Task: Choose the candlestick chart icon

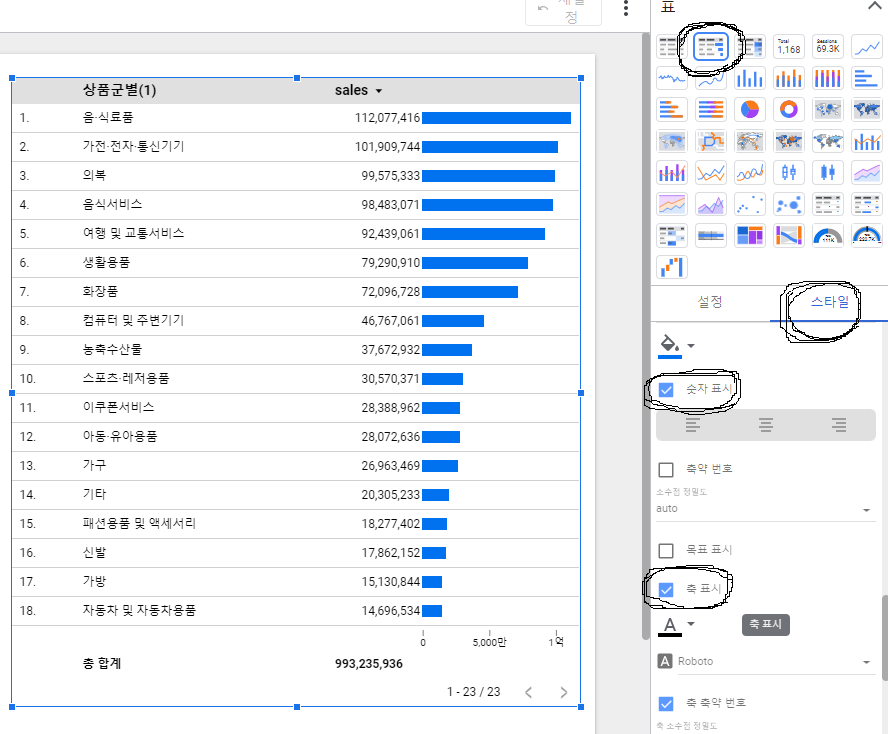Action: 828,172
